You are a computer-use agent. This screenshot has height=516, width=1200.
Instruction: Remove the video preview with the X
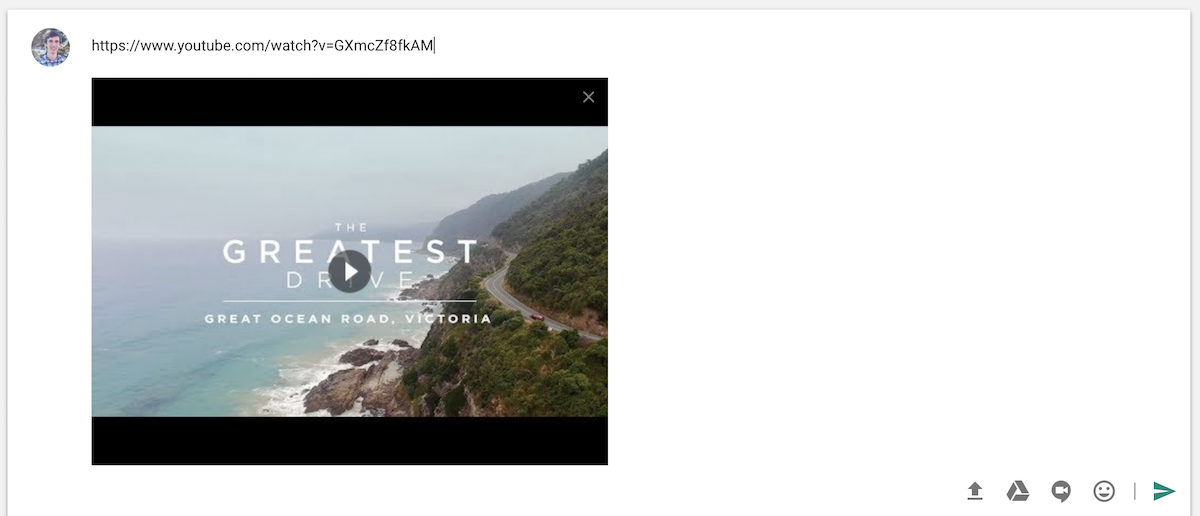(x=588, y=97)
